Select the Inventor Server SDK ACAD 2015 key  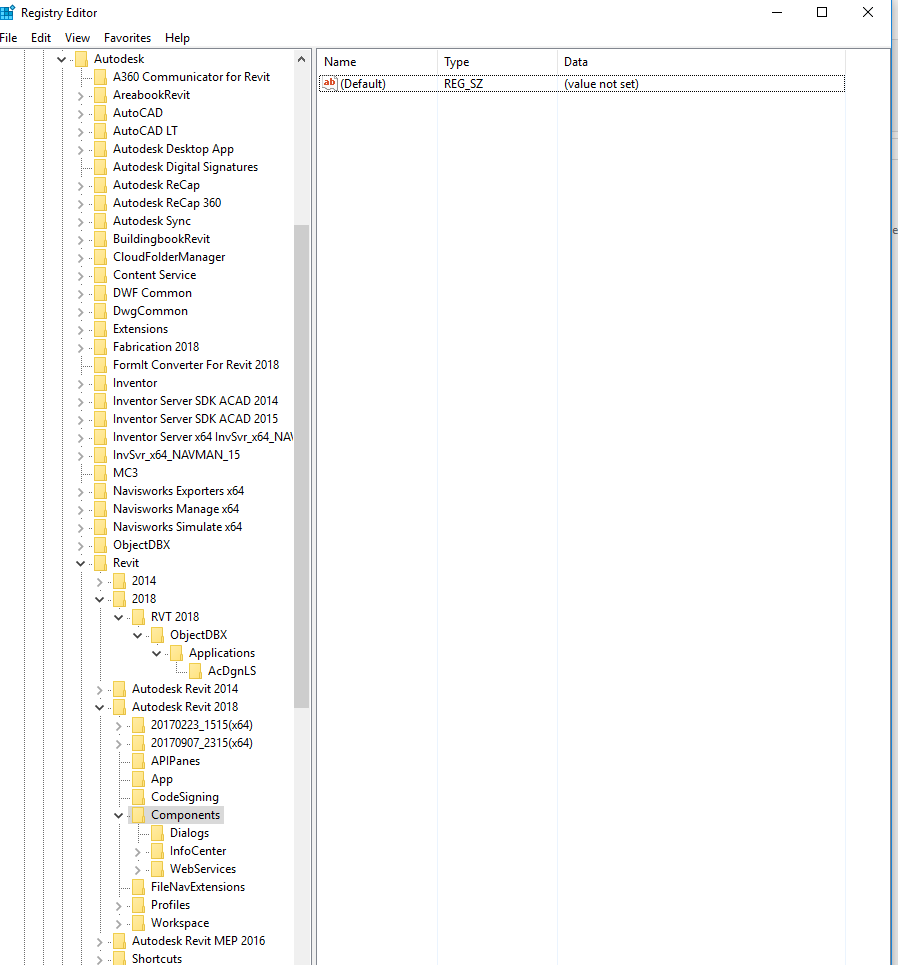195,419
